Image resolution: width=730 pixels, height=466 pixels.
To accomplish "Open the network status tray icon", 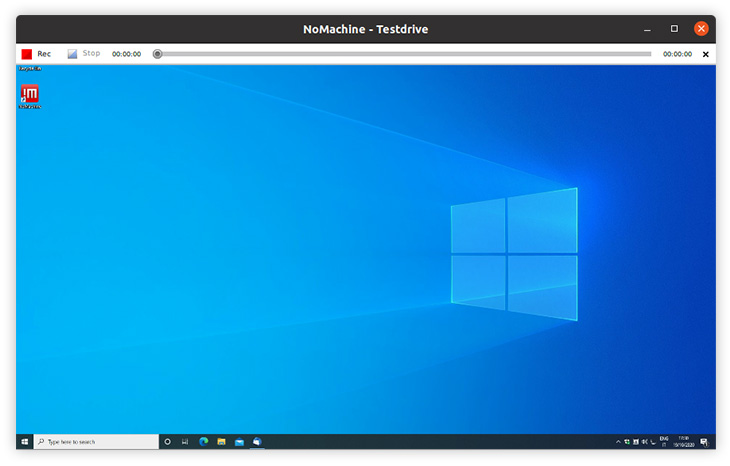I will [636, 441].
